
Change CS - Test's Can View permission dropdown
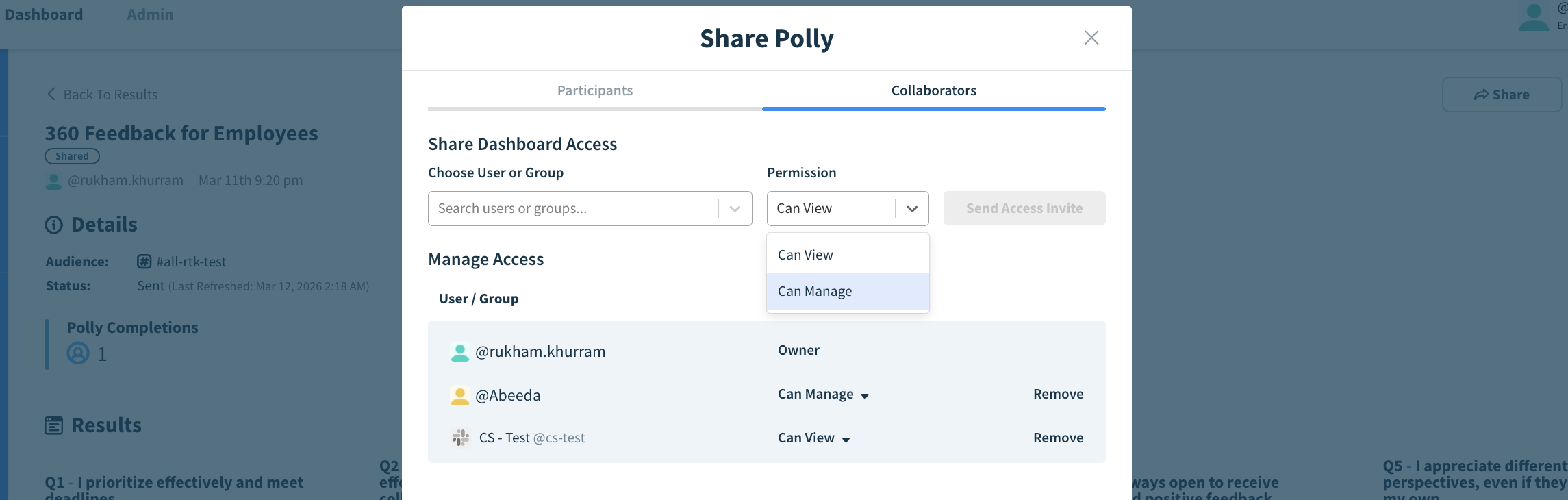click(x=813, y=438)
